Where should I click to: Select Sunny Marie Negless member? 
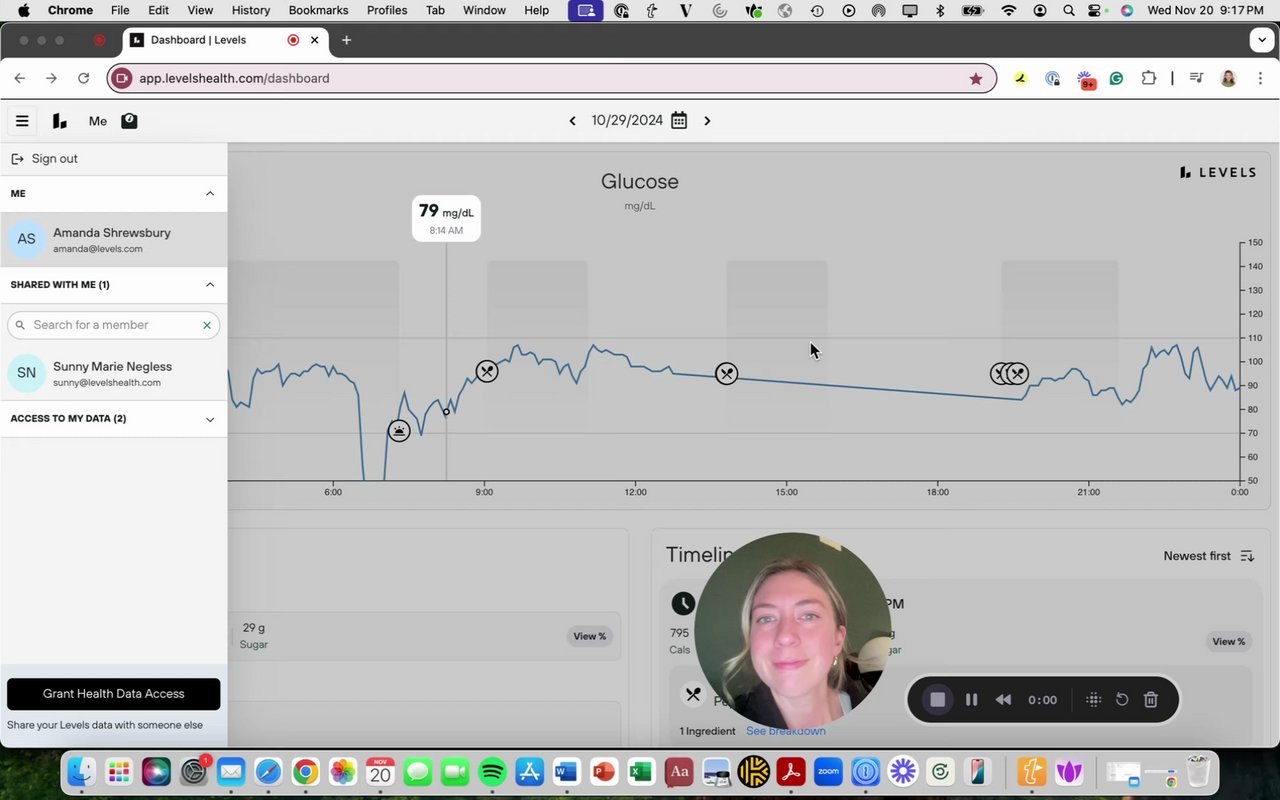click(114, 374)
